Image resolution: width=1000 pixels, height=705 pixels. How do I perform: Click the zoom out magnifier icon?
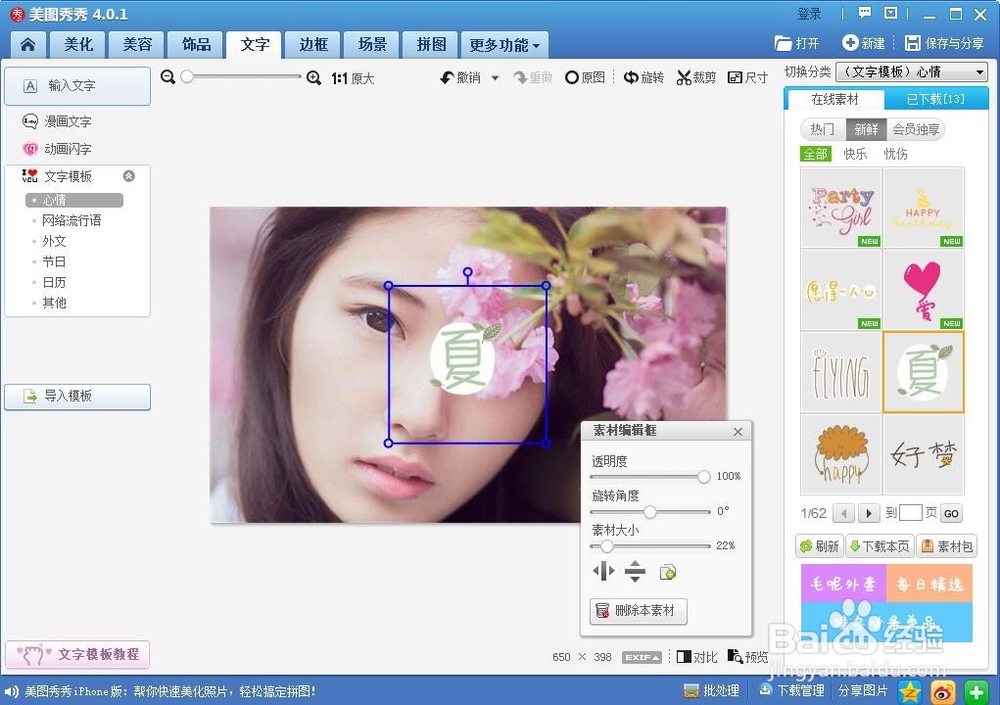tap(168, 77)
